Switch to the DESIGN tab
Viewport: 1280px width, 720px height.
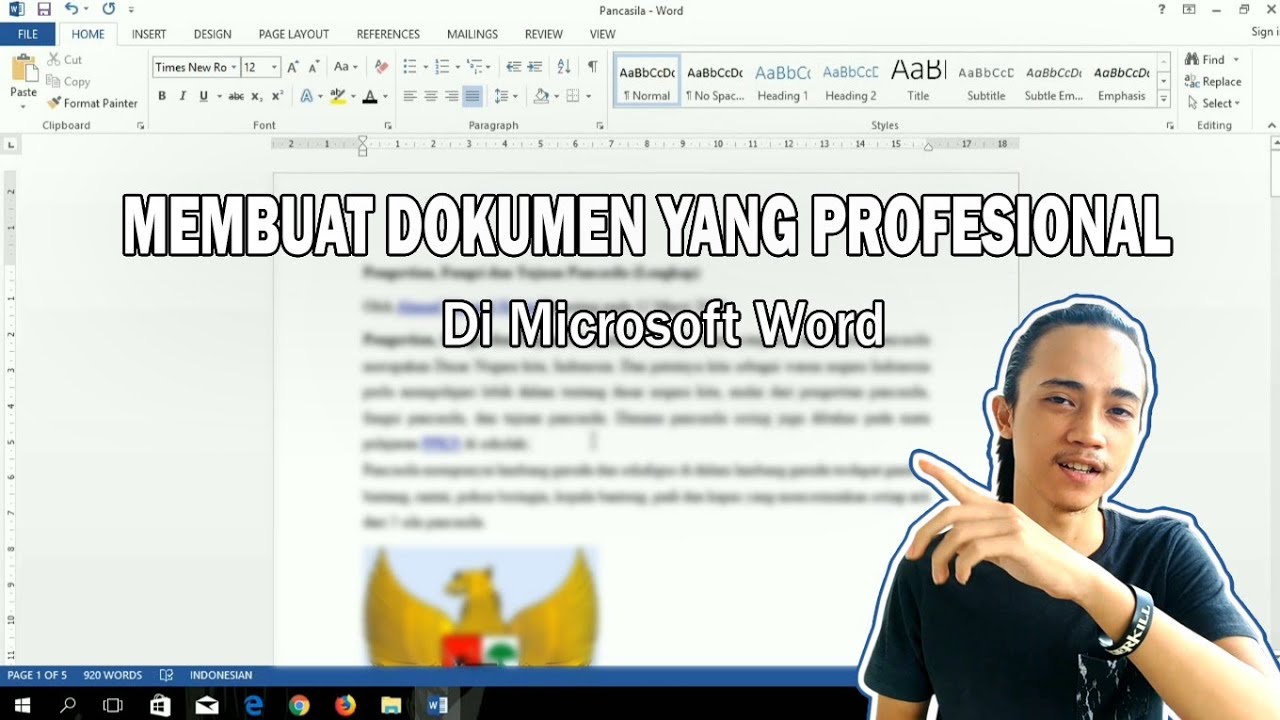(x=213, y=34)
